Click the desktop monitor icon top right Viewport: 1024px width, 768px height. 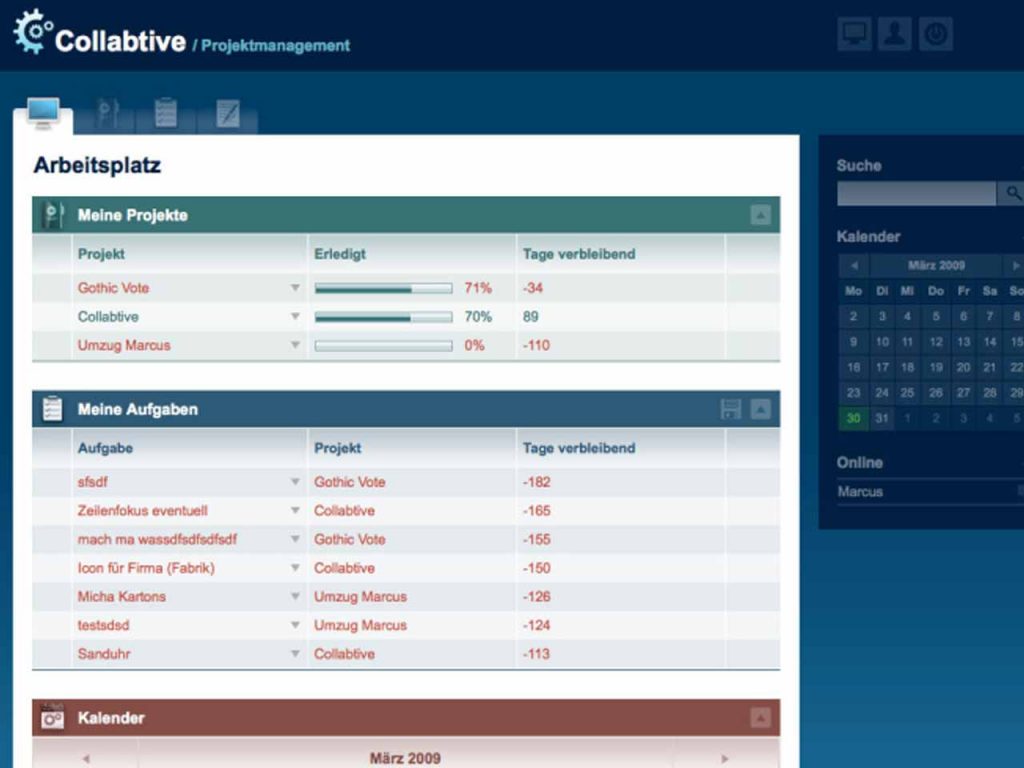click(855, 33)
